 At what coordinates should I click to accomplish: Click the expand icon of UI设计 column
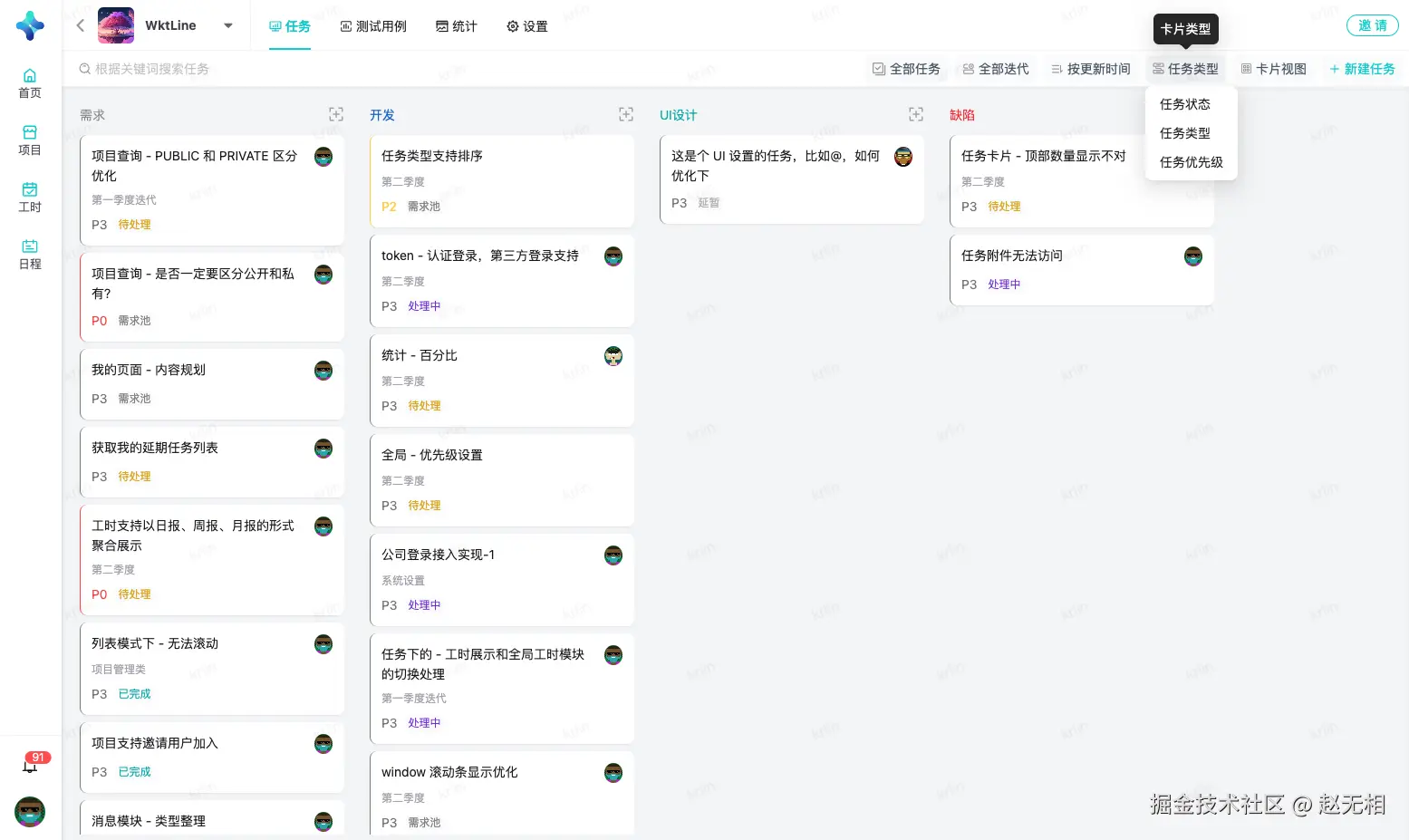916,114
